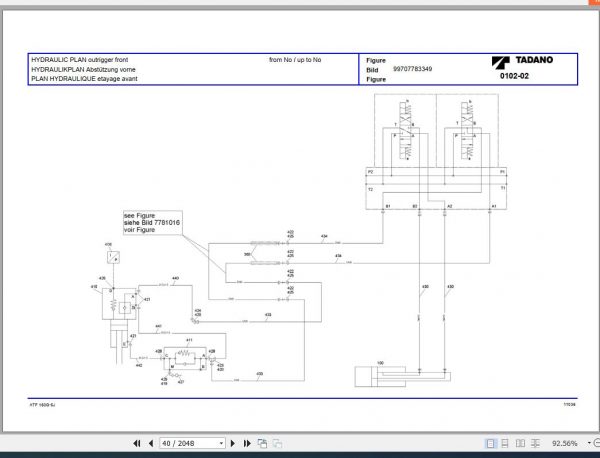Click the figure number 99707783349
600x458 pixels.
click(412, 69)
